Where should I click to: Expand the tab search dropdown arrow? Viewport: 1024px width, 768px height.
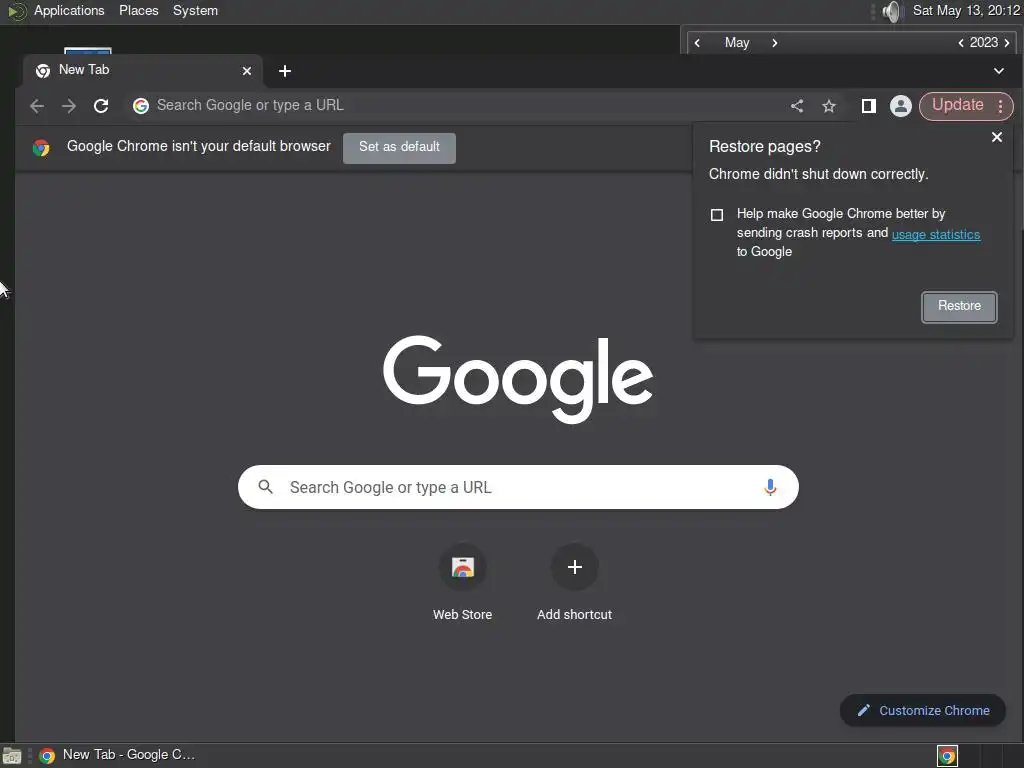(x=999, y=71)
